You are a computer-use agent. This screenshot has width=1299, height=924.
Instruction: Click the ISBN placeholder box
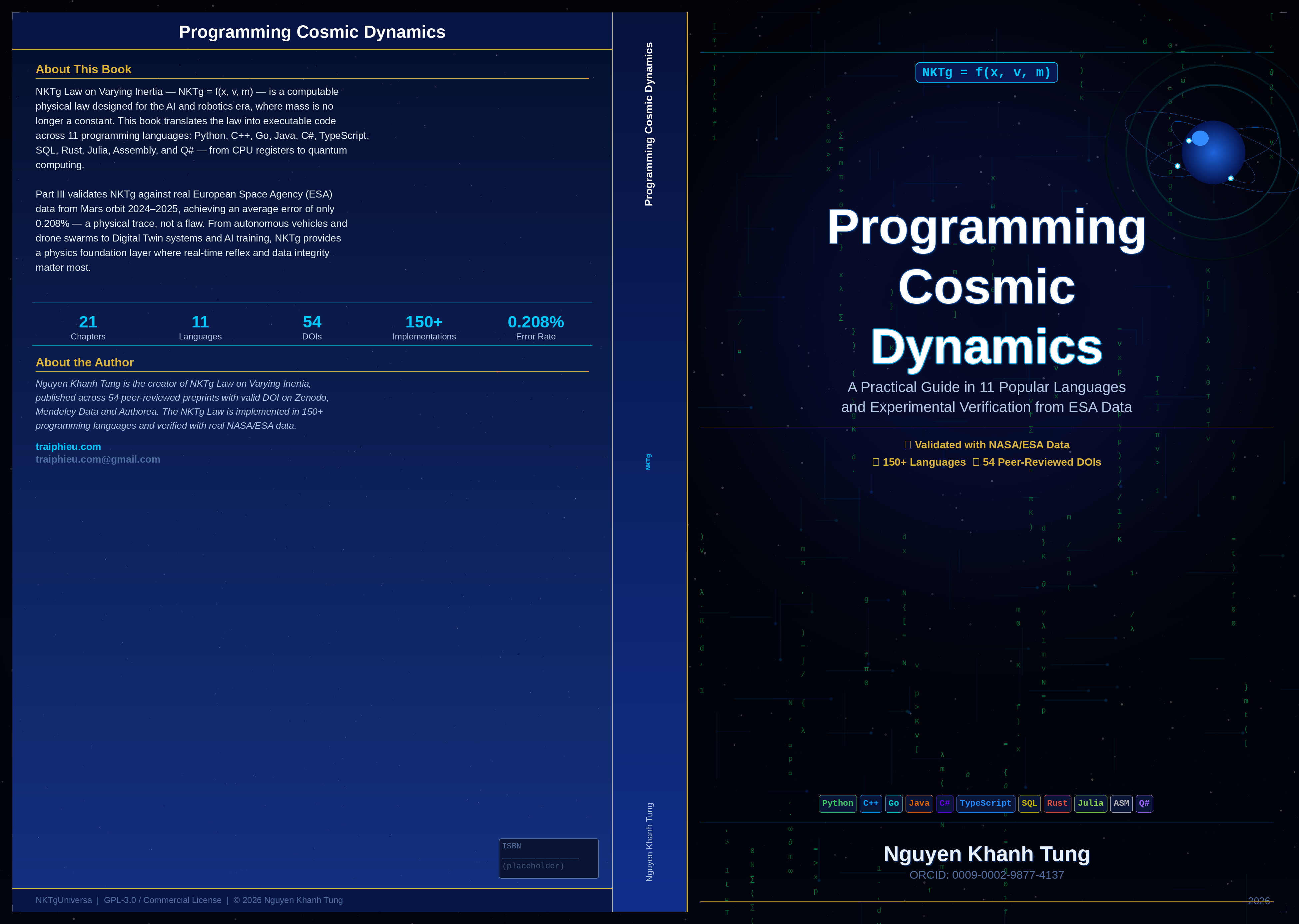(548, 858)
